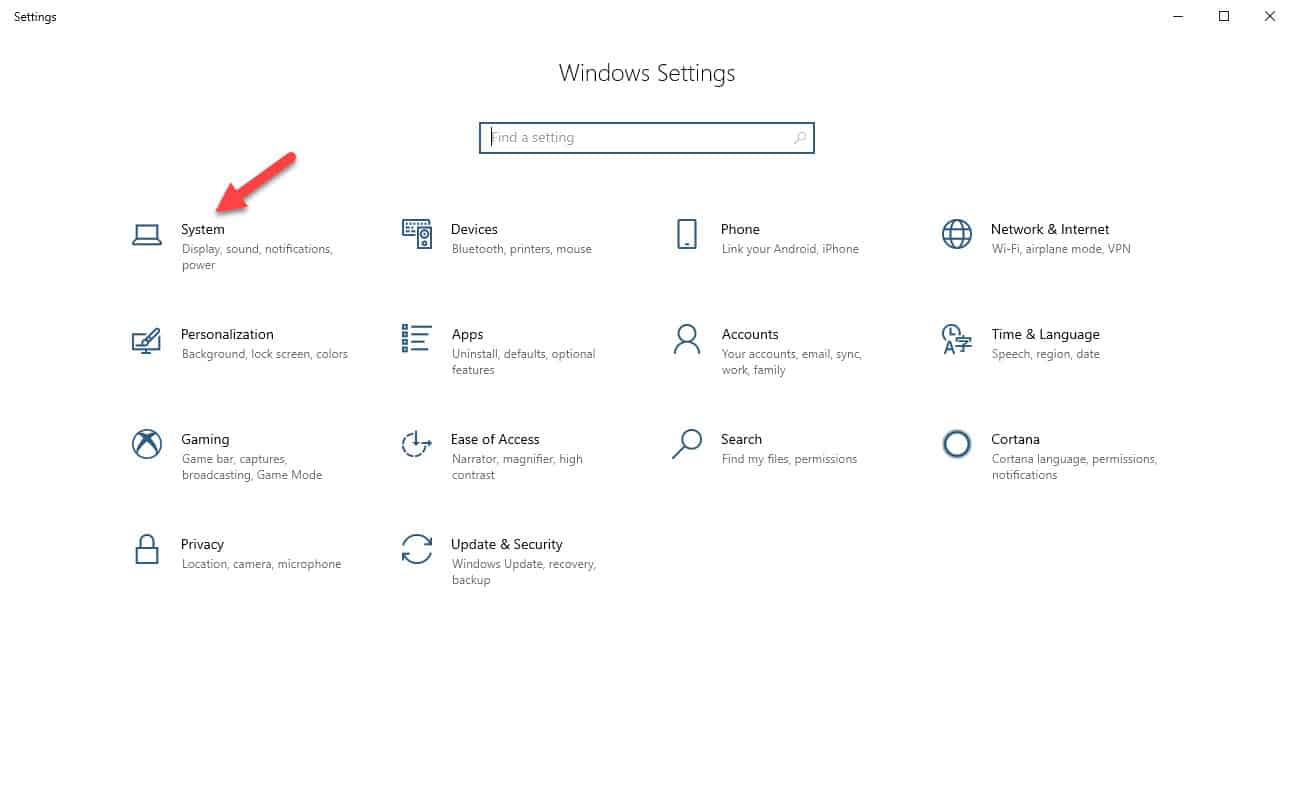
Task: Open Update & Security label
Action: point(507,544)
